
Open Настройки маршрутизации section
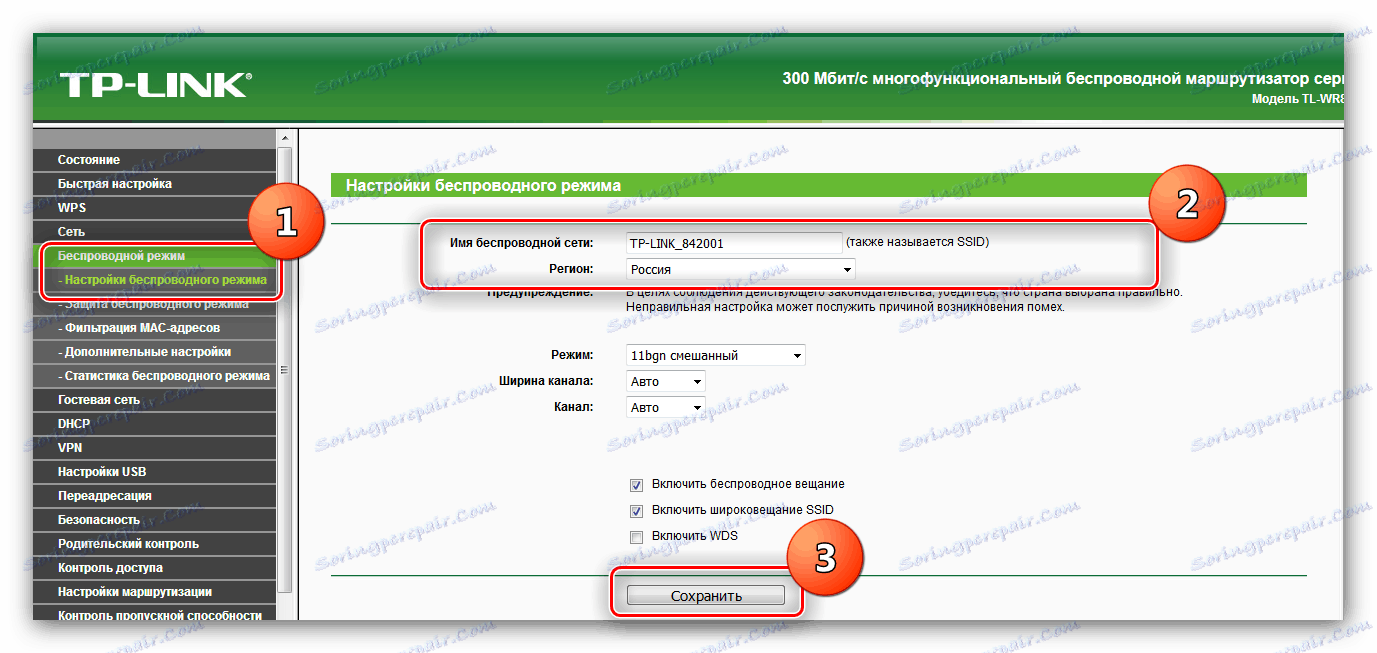click(x=154, y=592)
